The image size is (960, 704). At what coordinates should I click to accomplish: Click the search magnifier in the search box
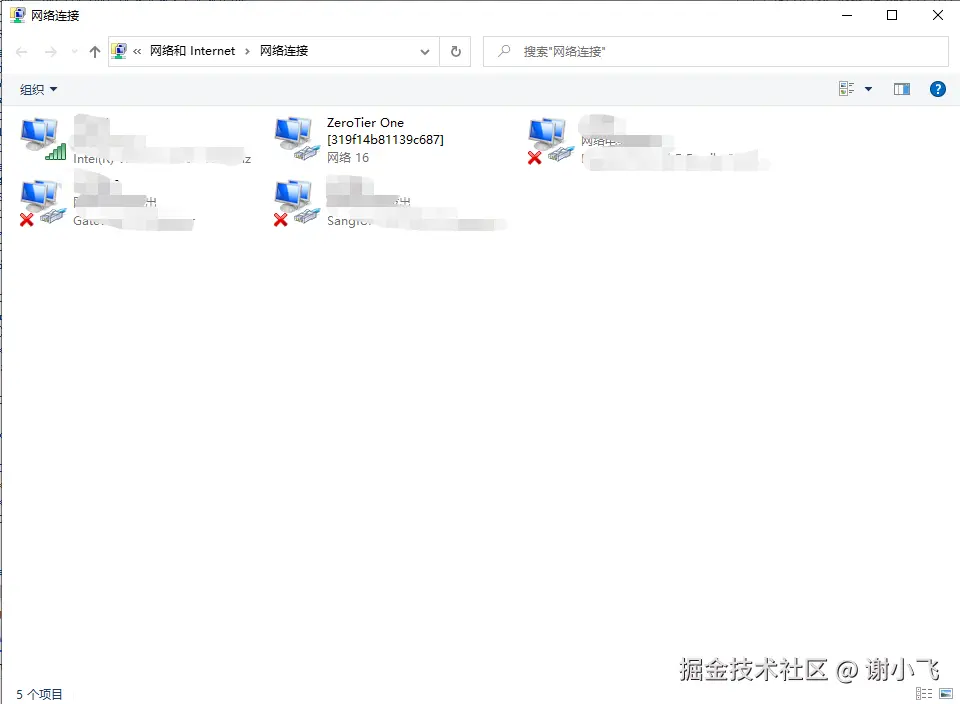[x=502, y=51]
